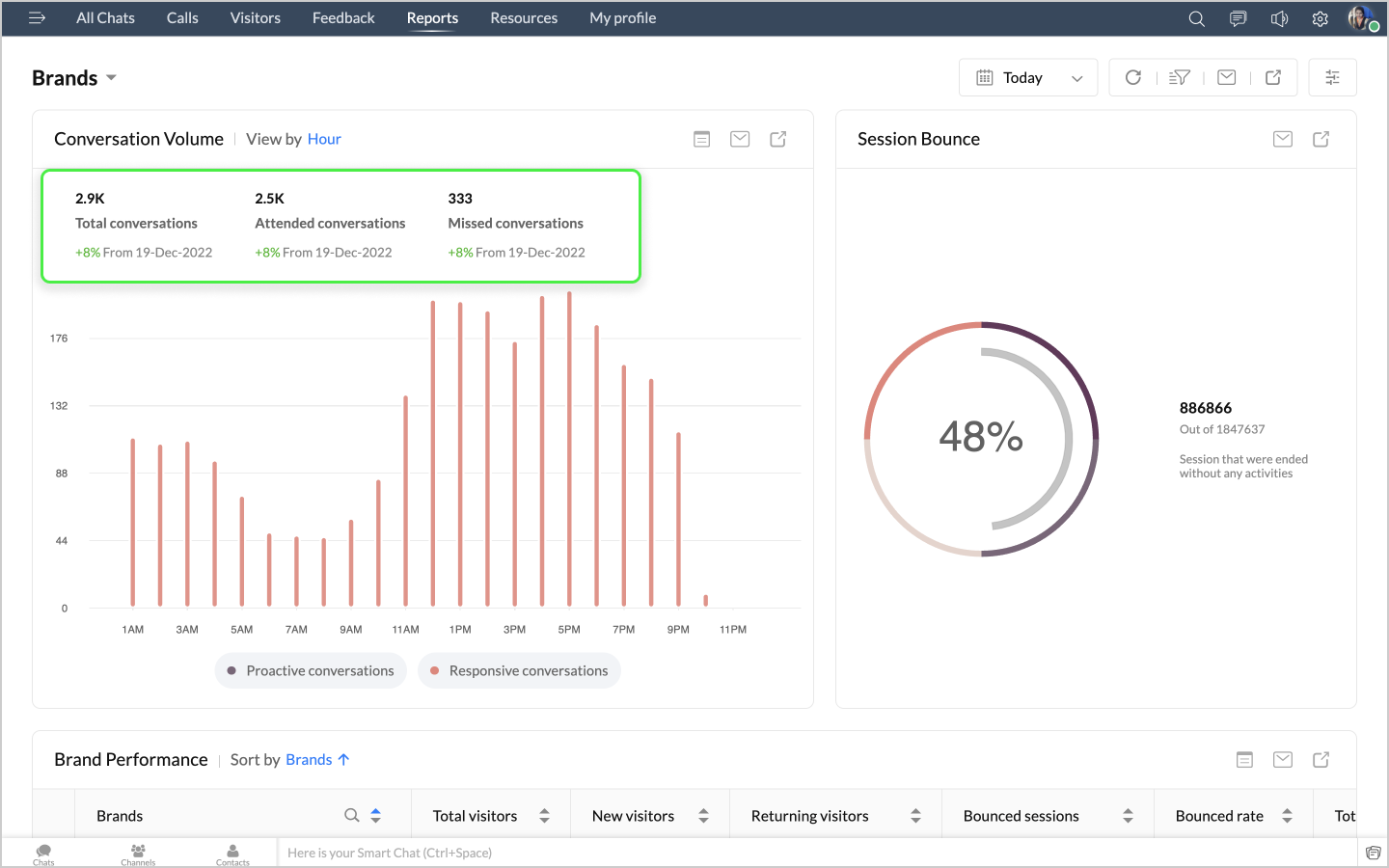Click the announcement speaker icon in top bar
Screen dimensions: 1389x868
point(1279,18)
